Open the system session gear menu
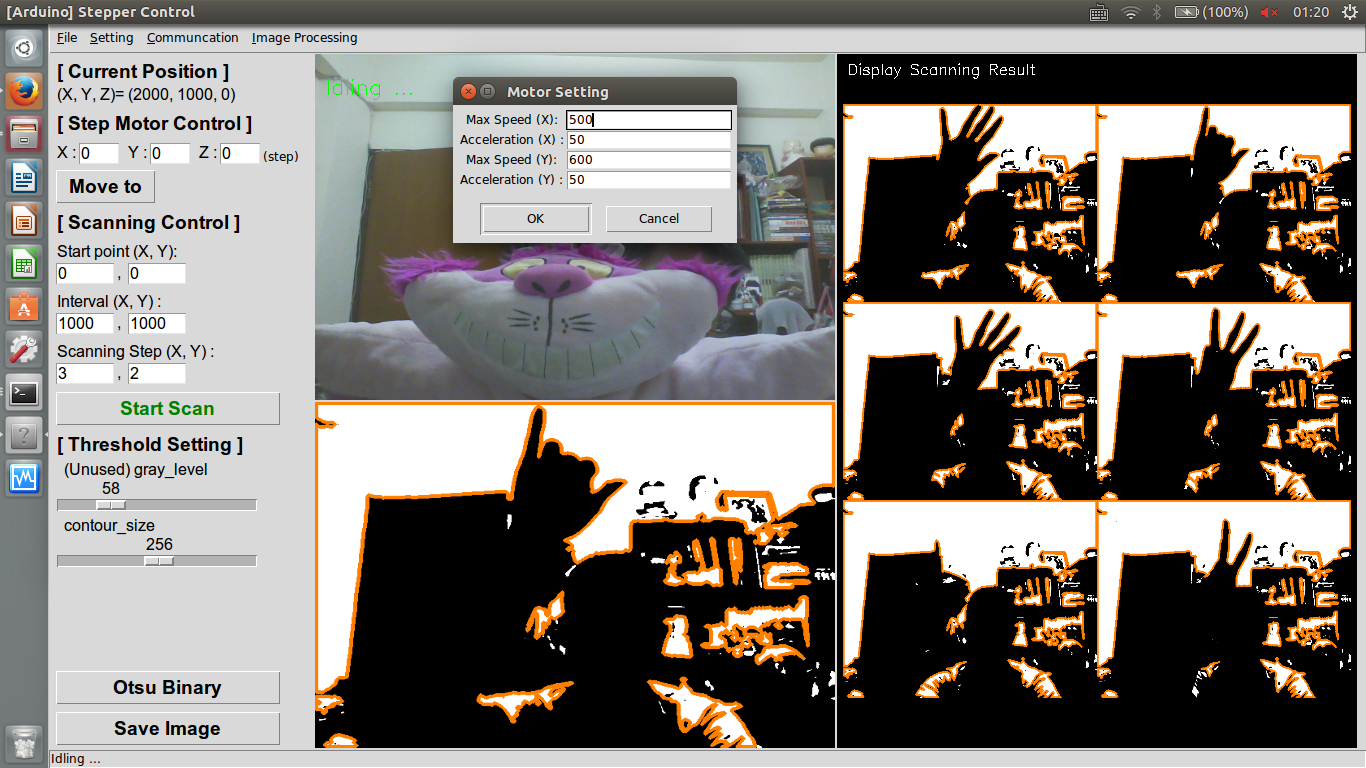1366x768 pixels. click(x=1349, y=12)
